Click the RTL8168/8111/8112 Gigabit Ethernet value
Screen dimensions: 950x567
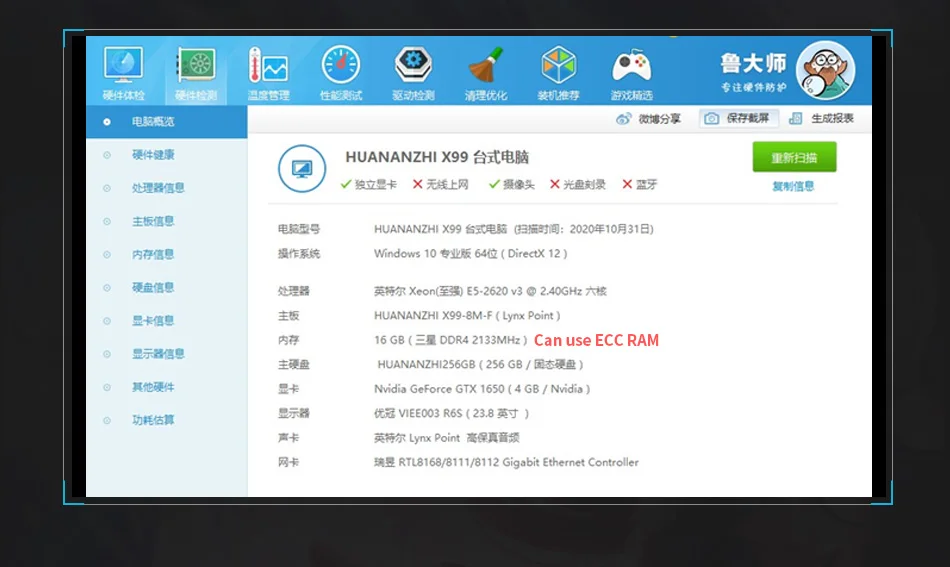[x=507, y=462]
